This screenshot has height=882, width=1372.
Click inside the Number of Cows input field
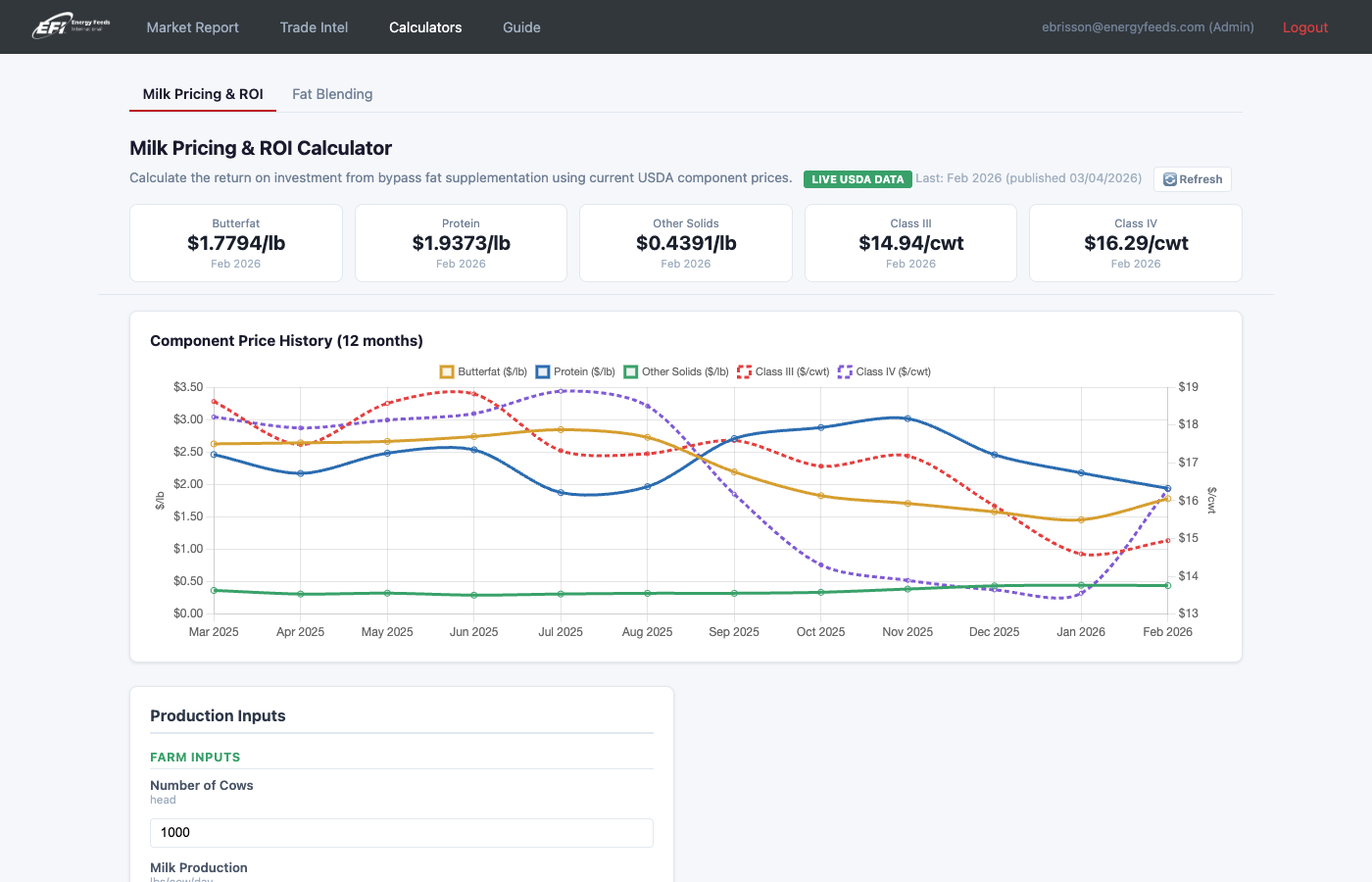tap(401, 832)
